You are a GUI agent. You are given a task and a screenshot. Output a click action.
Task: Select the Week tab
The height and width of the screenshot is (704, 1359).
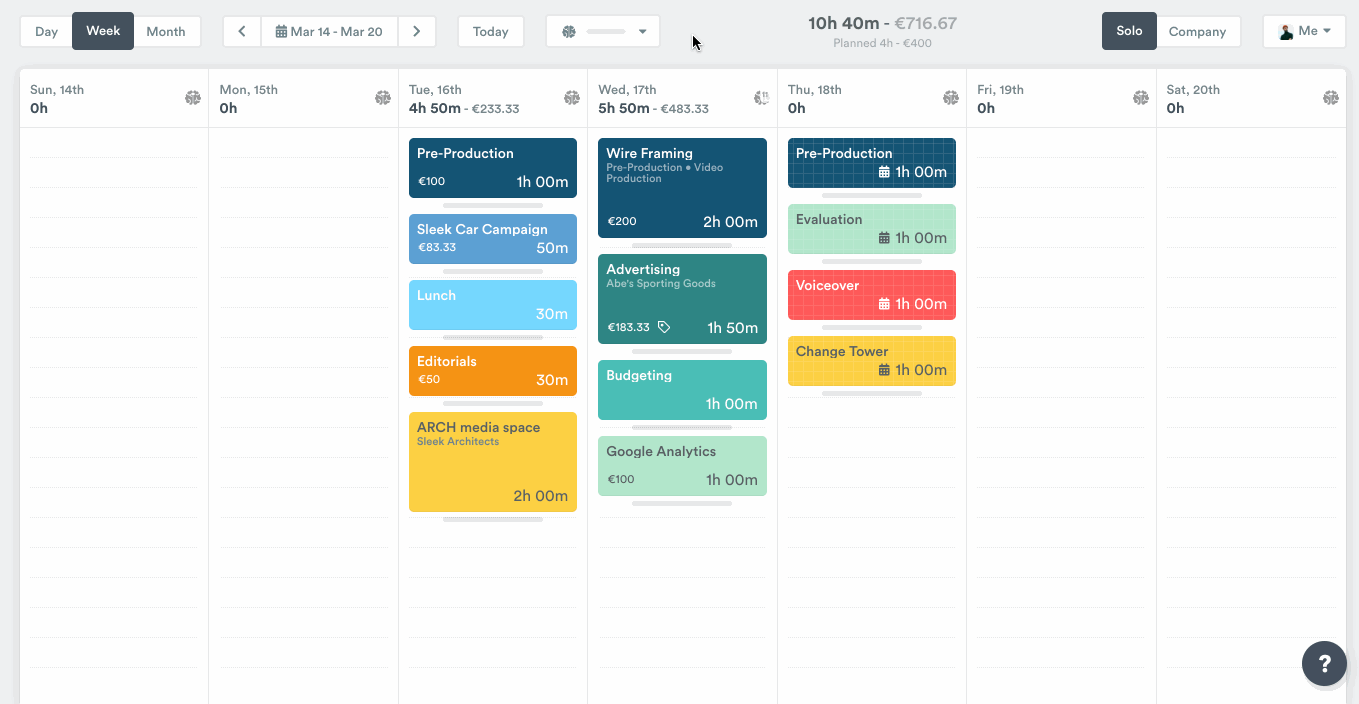coord(102,31)
